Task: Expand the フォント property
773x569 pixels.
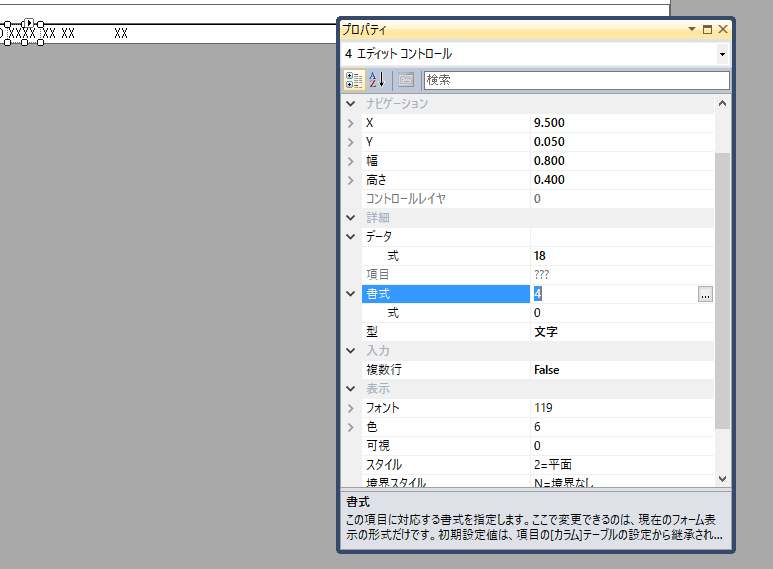Action: [350, 408]
